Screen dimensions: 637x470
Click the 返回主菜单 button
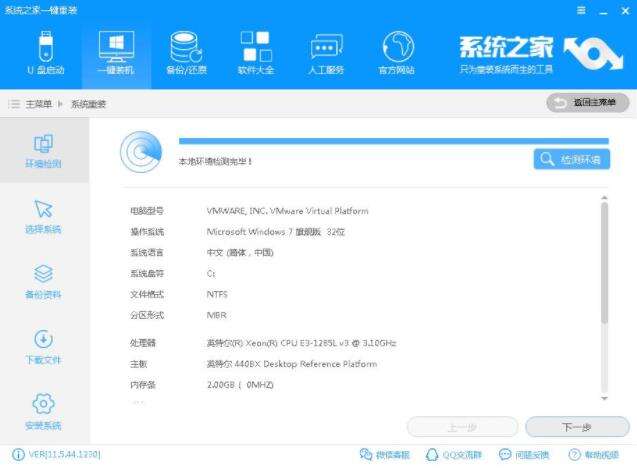point(588,103)
